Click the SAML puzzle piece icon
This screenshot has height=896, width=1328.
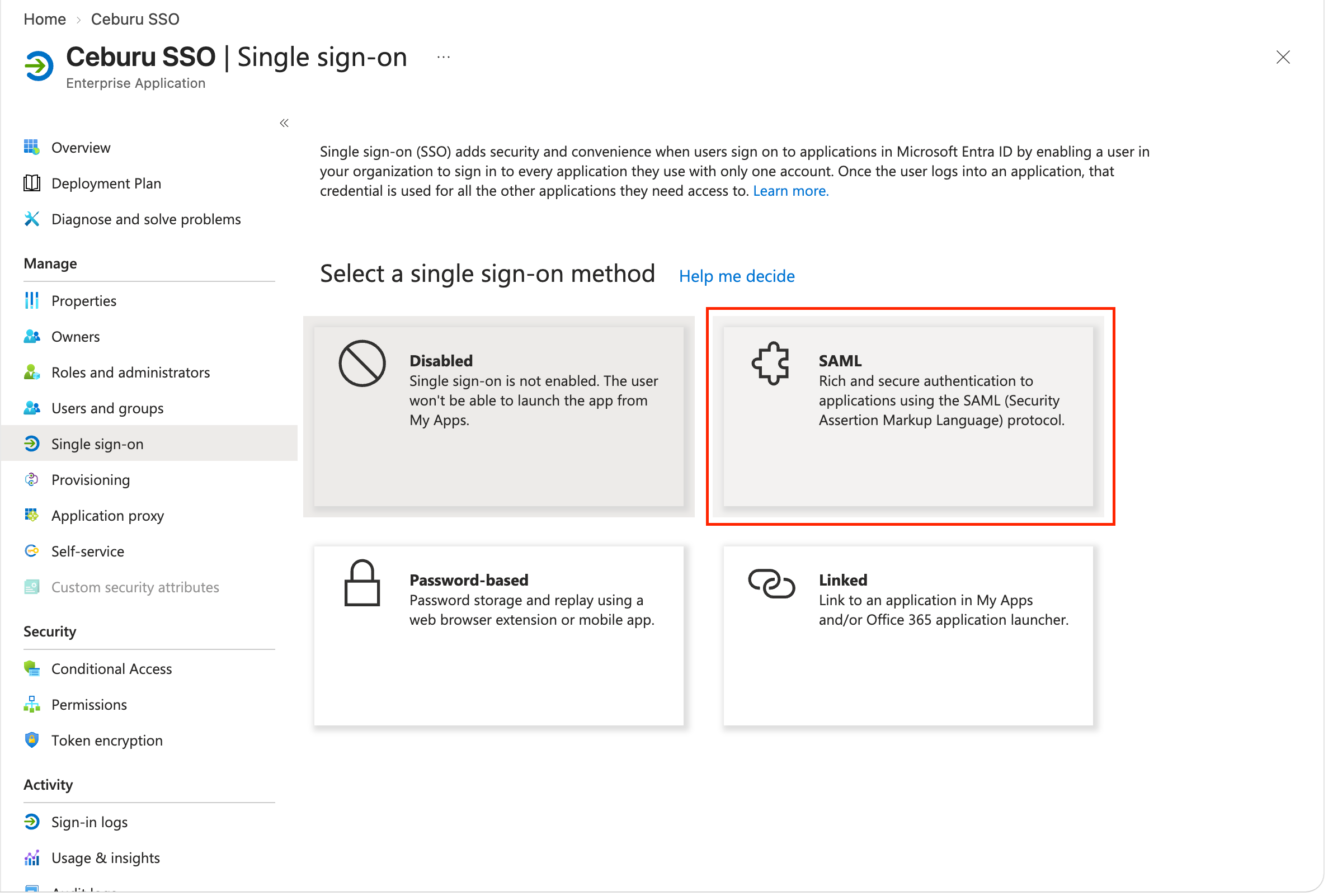coord(772,364)
